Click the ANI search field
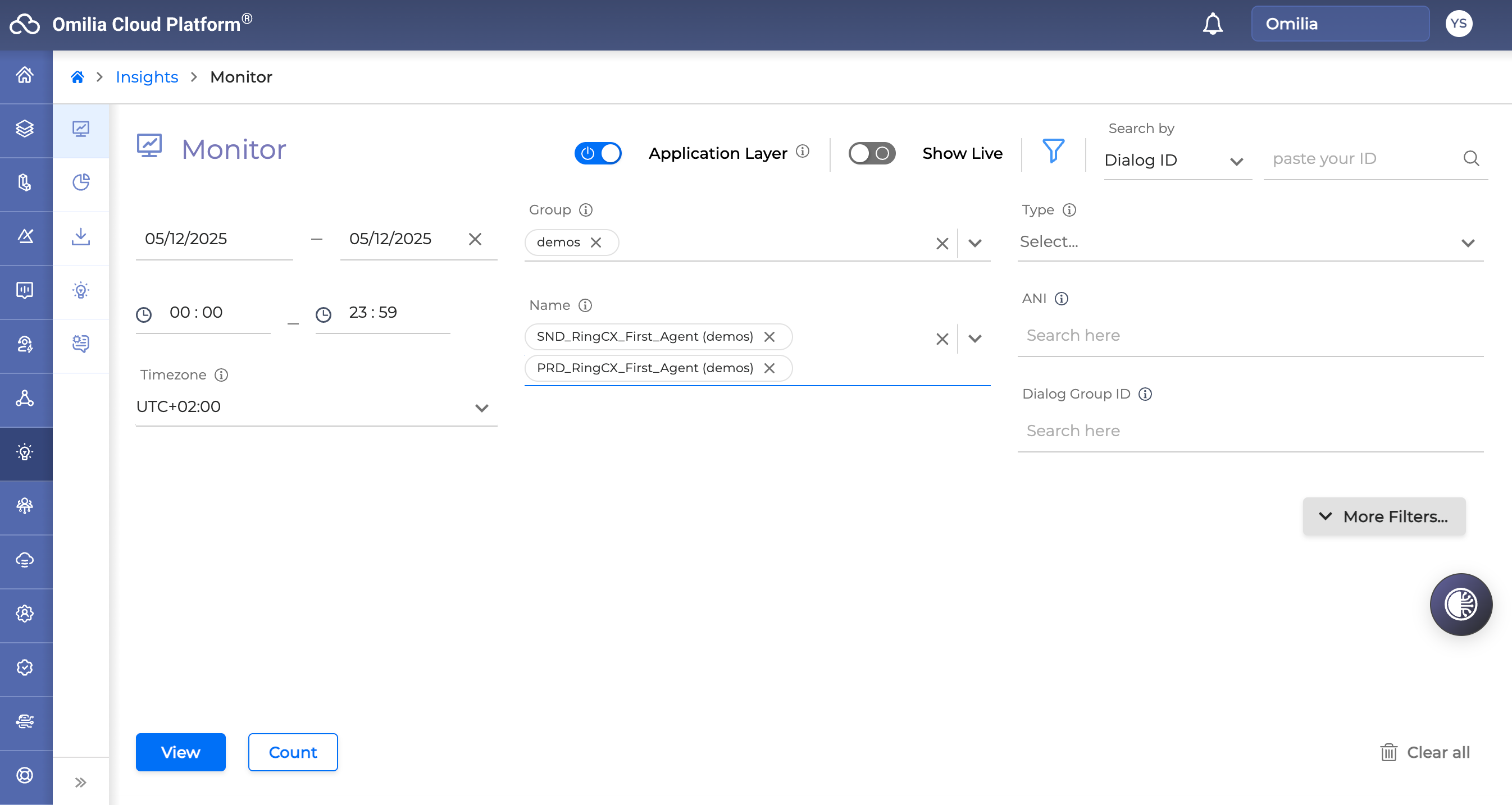This screenshot has width=1512, height=805. (1250, 336)
